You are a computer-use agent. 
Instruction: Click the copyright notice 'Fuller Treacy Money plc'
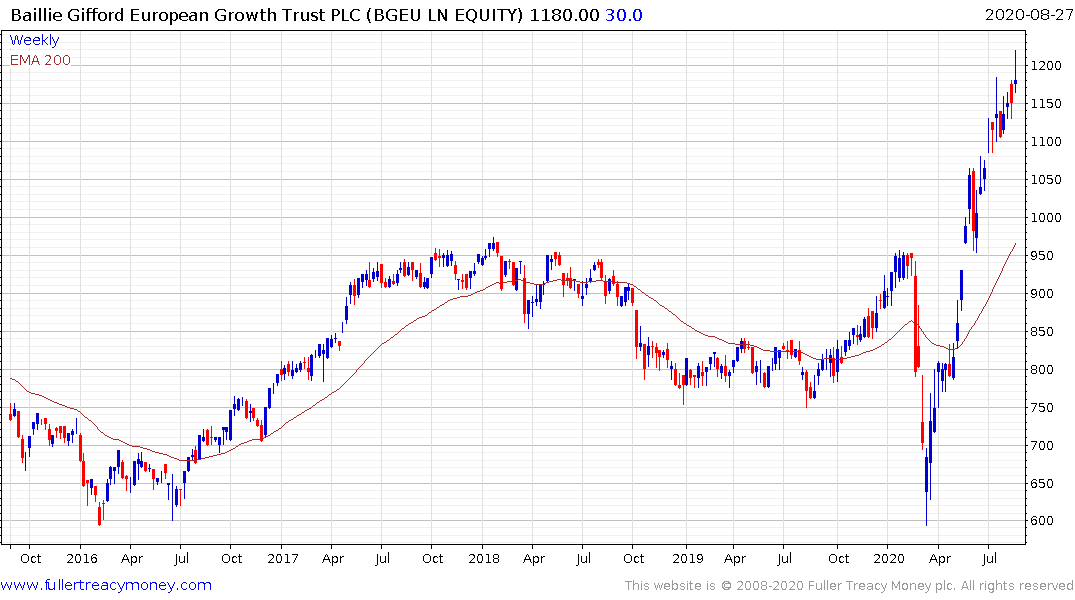(x=882, y=586)
